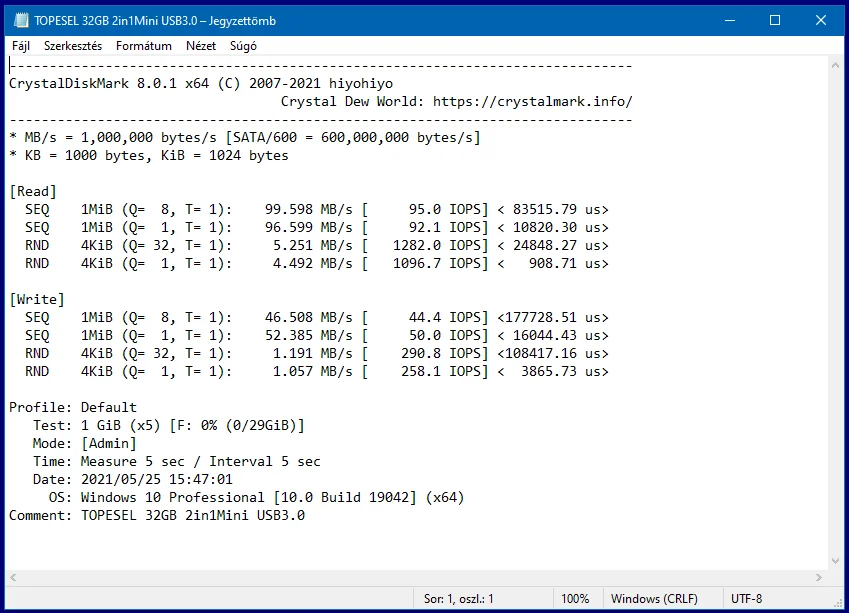Click the UTF-8 encoding status entry
The height and width of the screenshot is (613, 849).
coord(746,598)
